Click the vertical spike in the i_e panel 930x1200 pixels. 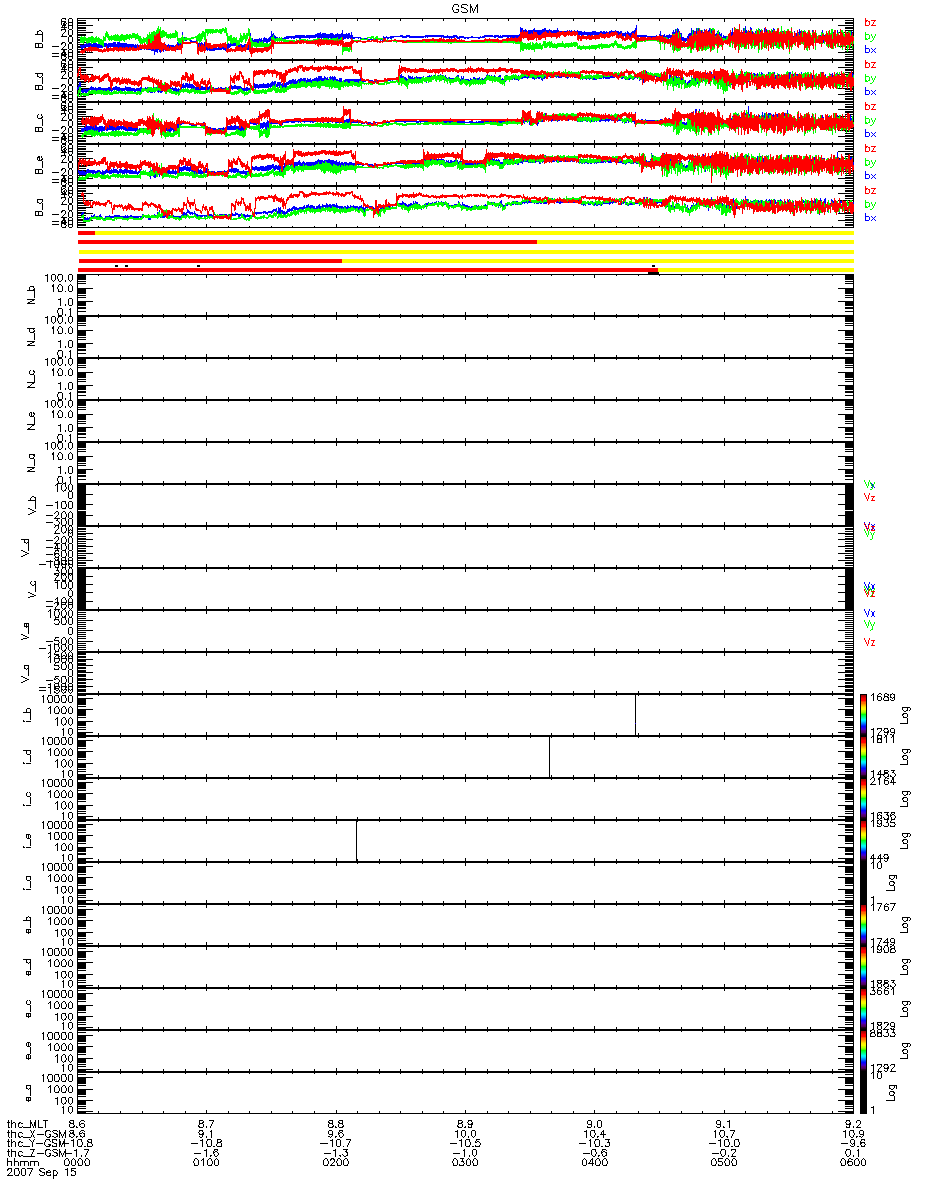[356, 839]
